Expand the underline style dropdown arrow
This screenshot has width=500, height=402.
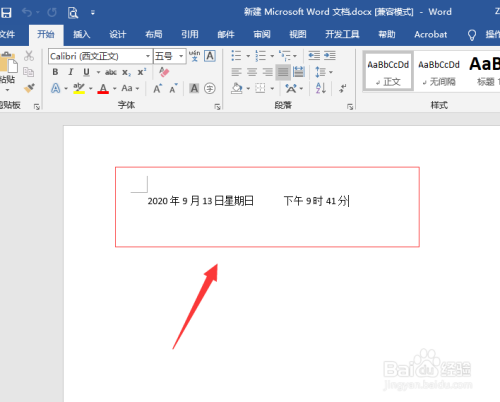pos(98,72)
